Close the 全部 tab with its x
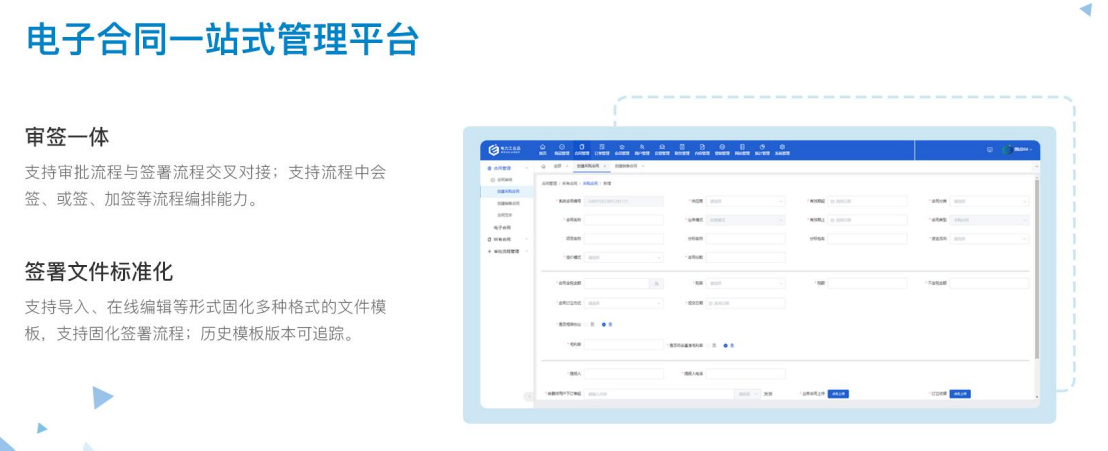The height and width of the screenshot is (451, 1108). click(x=567, y=166)
